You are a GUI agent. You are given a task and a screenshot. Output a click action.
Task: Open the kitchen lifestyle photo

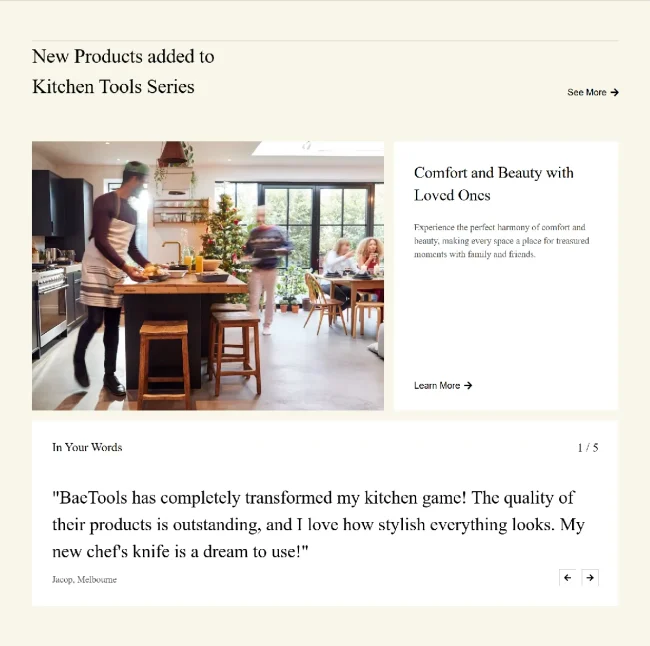(x=208, y=276)
